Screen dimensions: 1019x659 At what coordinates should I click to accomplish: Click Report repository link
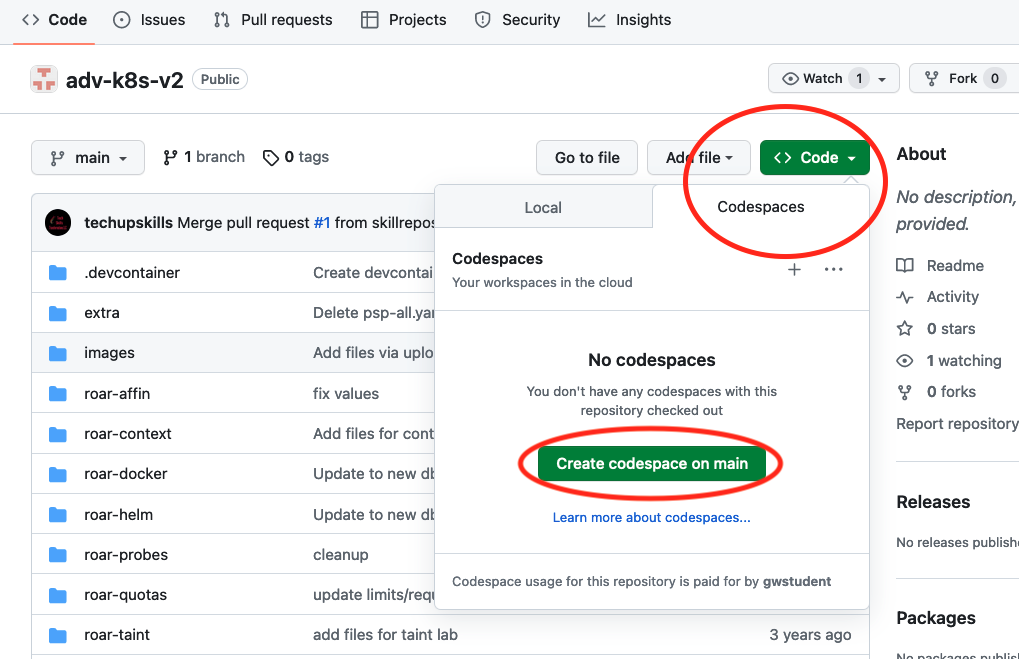[957, 424]
